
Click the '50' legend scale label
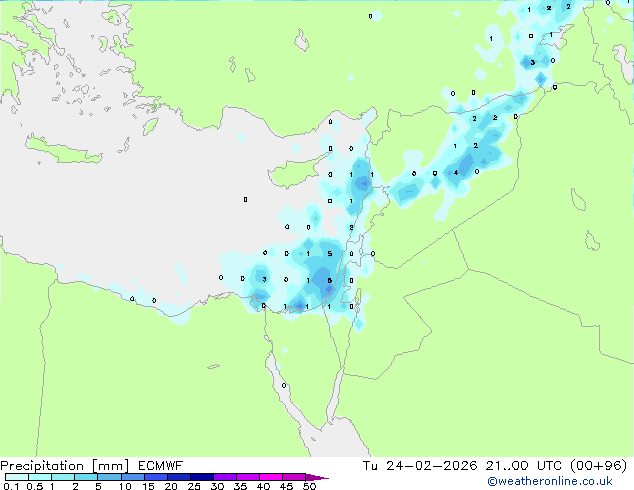309,486
